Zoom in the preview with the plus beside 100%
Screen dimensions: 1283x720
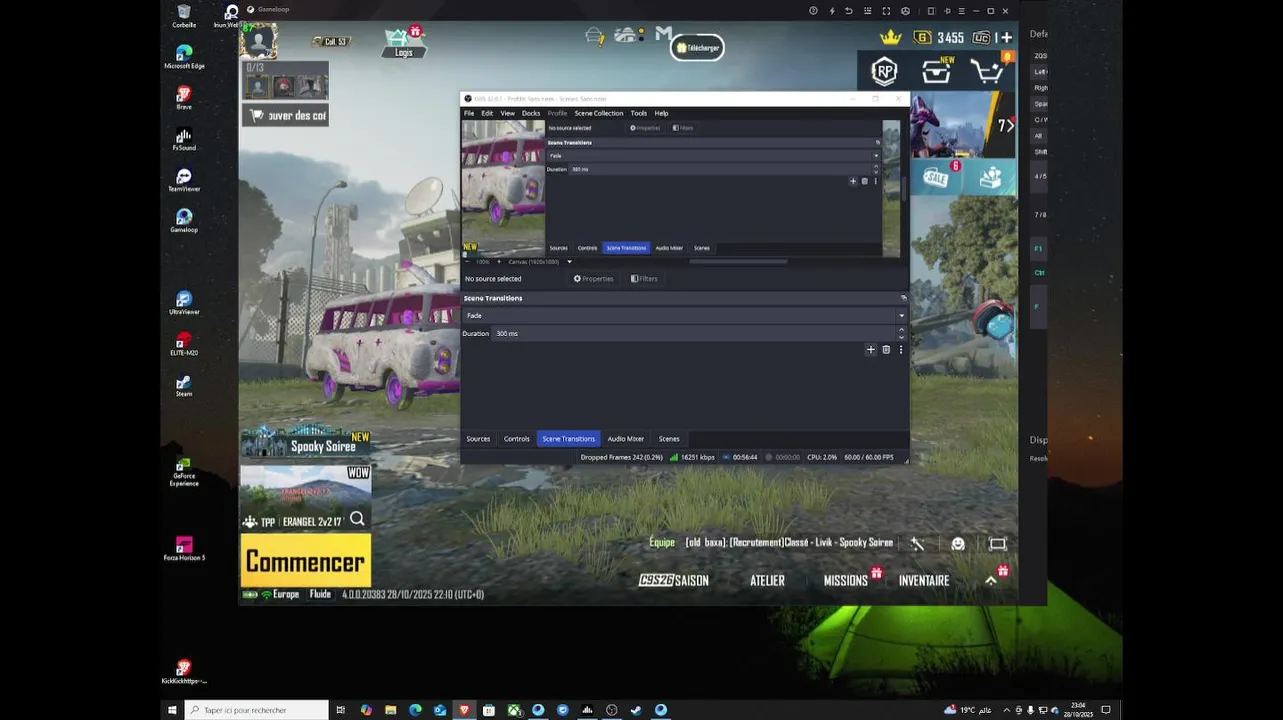pos(498,262)
